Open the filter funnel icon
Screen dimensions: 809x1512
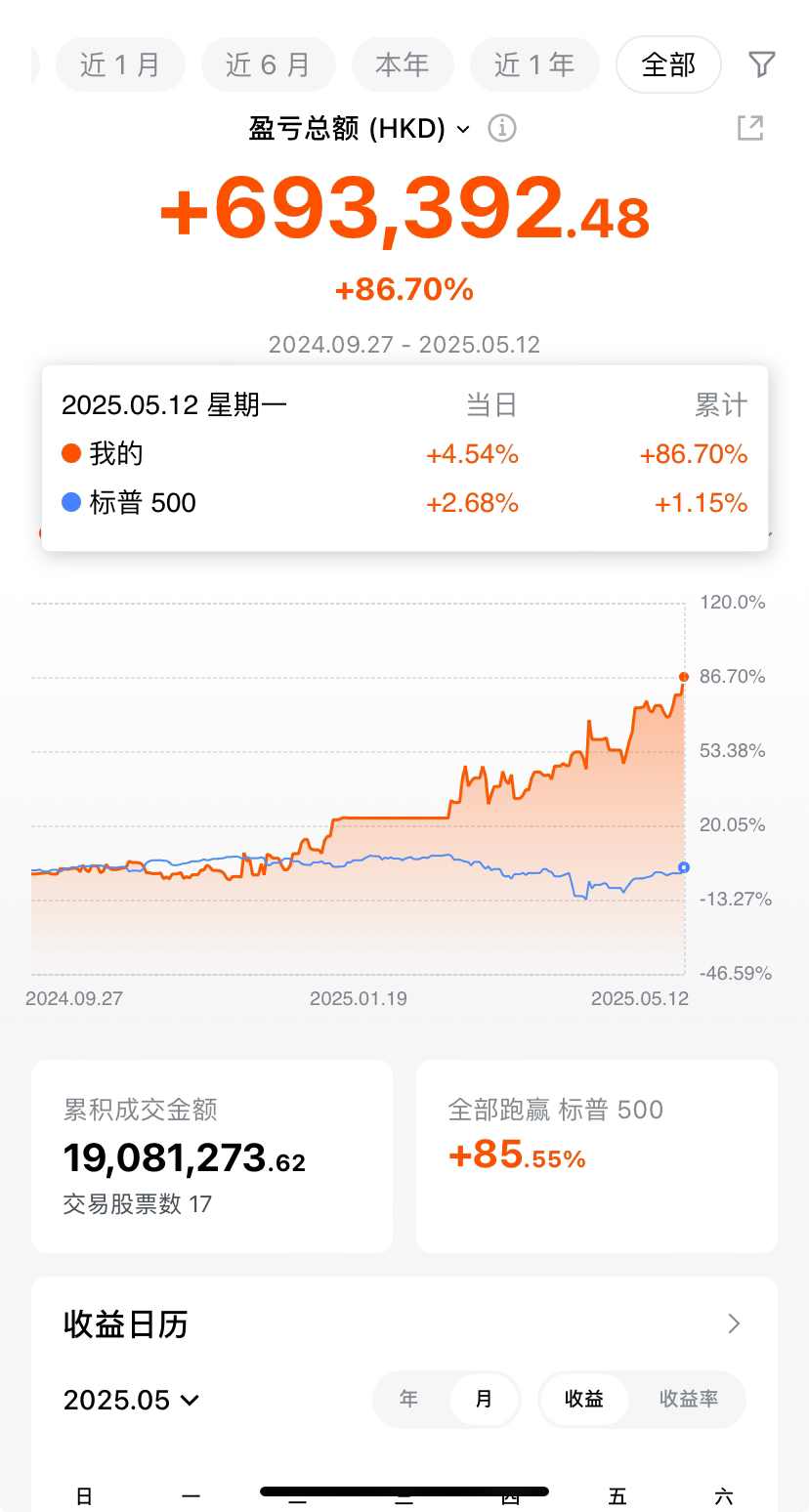(x=761, y=64)
